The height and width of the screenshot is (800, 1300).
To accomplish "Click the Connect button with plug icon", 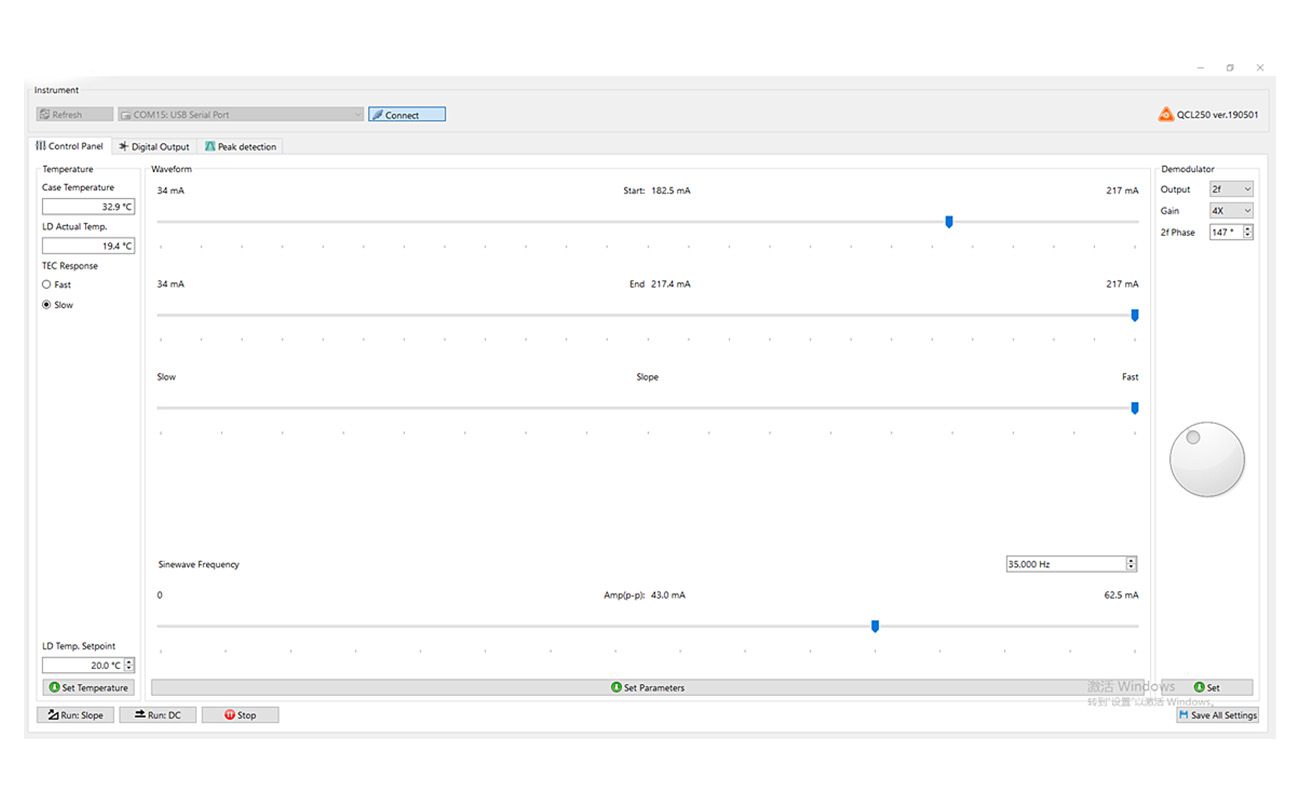I will point(406,115).
